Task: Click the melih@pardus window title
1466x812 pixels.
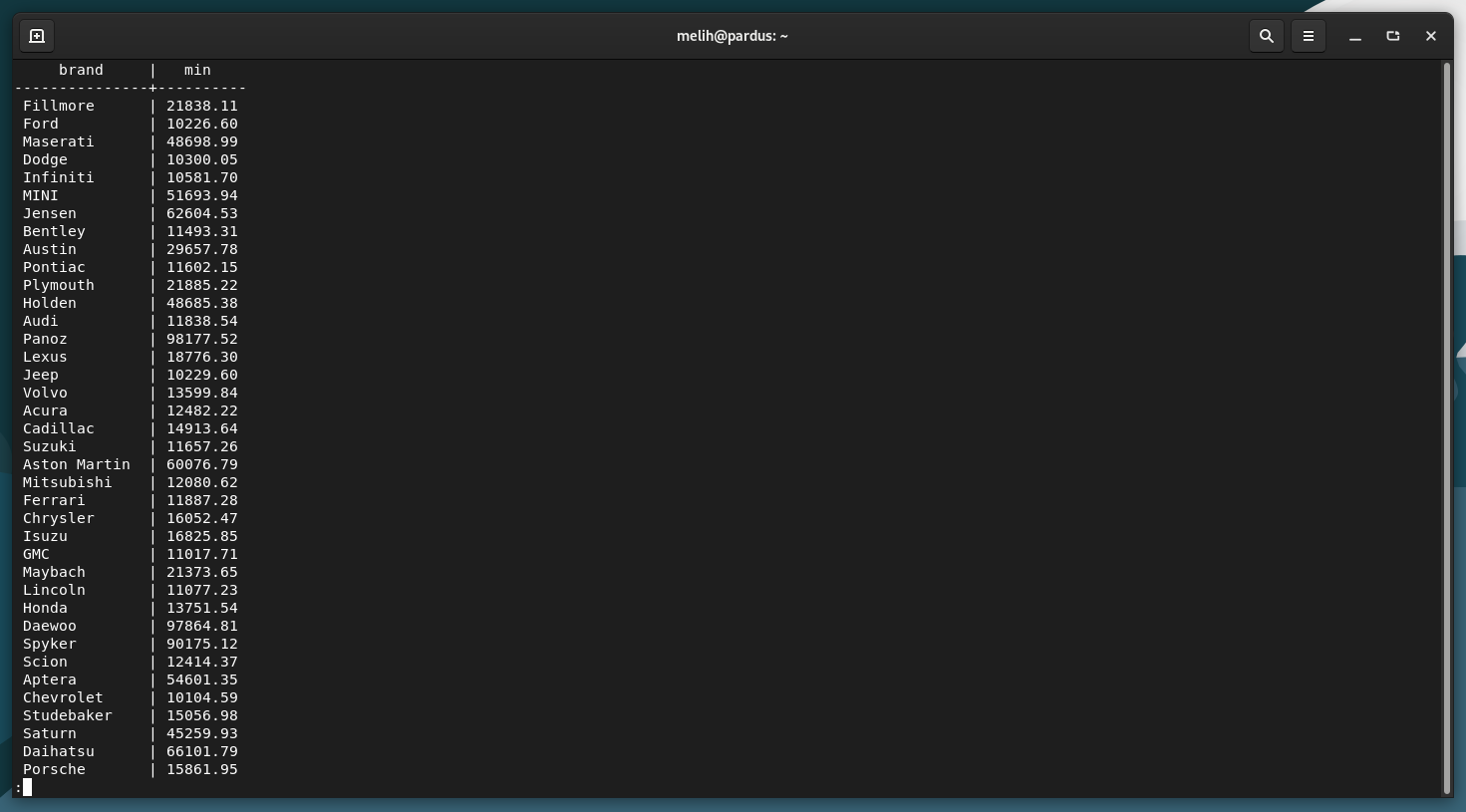Action: (x=733, y=36)
